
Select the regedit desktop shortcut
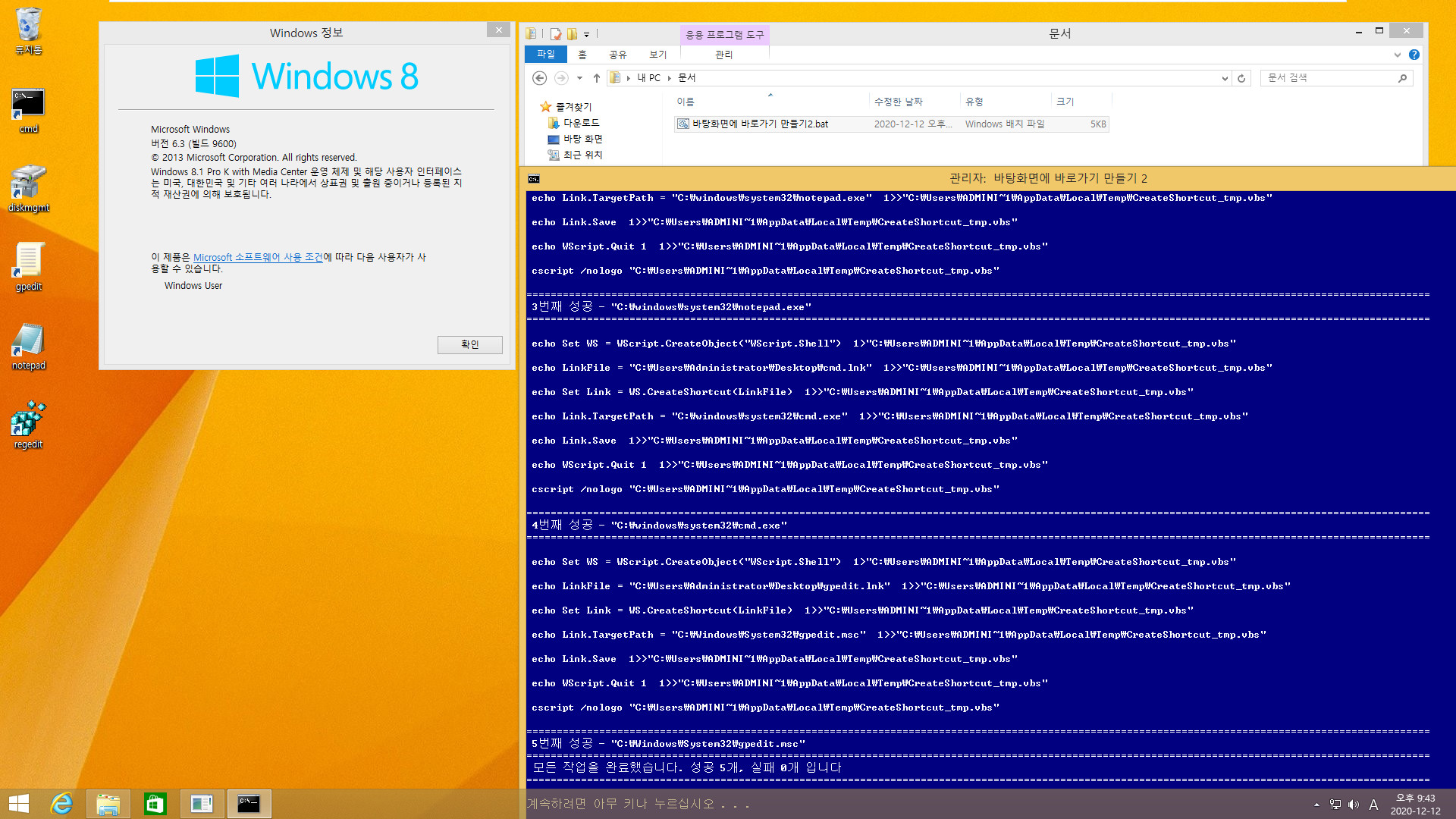[x=28, y=425]
